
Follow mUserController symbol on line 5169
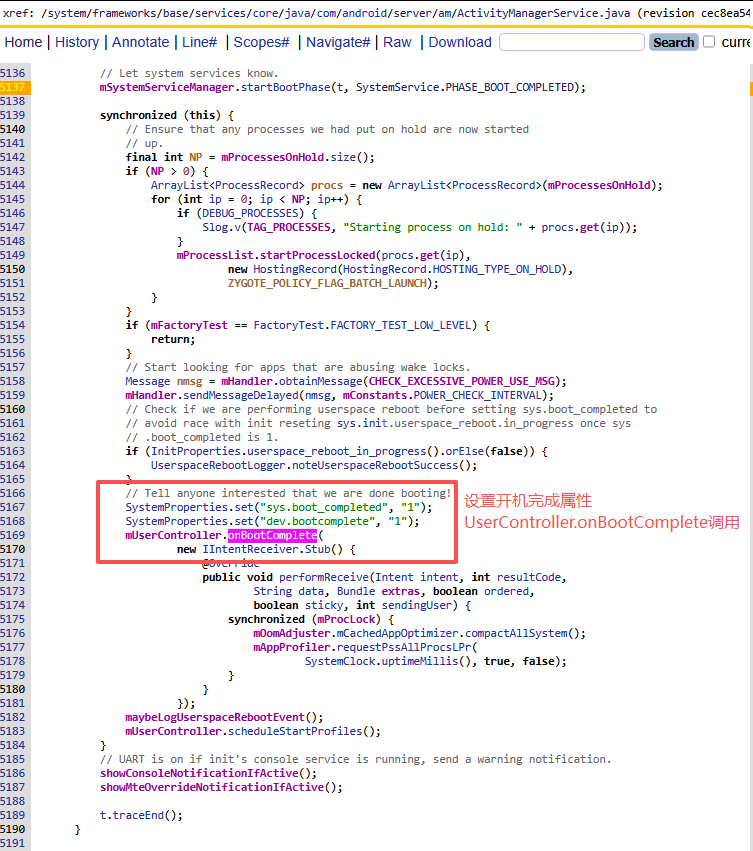click(173, 535)
